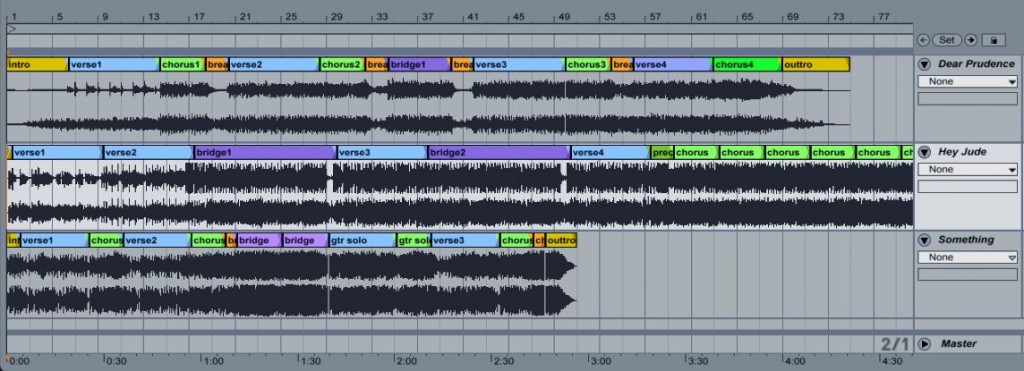Click the 2/1 grid quantization display
Viewport: 1024px width, 371px height.
point(894,344)
